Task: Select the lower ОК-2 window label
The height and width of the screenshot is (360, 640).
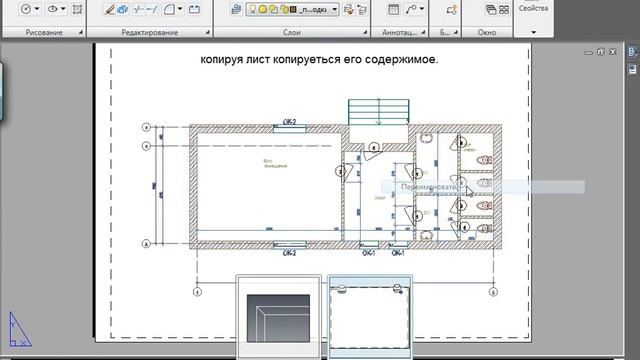Action: (289, 253)
